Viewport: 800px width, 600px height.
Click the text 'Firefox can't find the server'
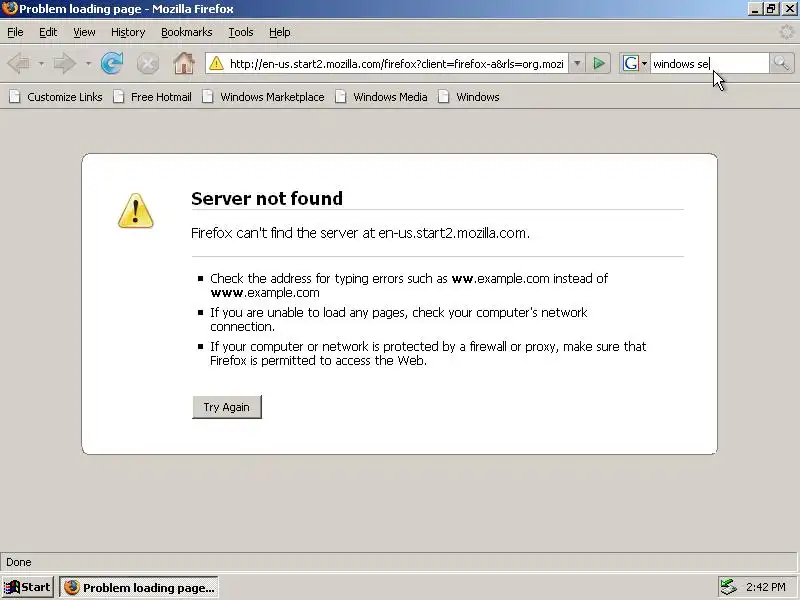(274, 233)
